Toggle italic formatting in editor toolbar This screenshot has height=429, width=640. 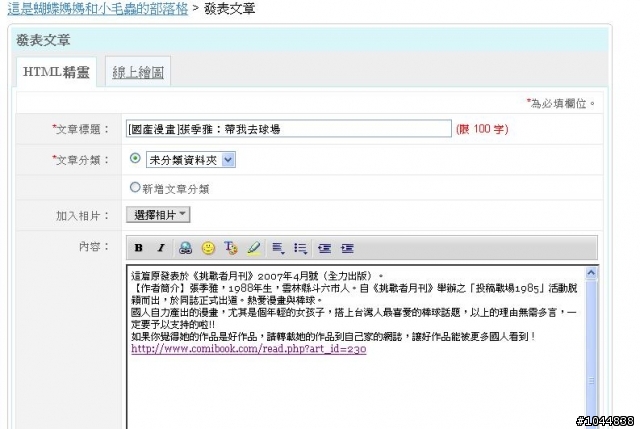coord(161,248)
